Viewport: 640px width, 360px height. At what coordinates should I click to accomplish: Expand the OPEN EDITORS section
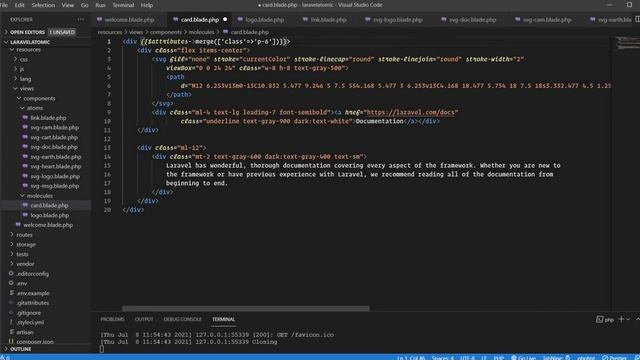tap(6, 32)
